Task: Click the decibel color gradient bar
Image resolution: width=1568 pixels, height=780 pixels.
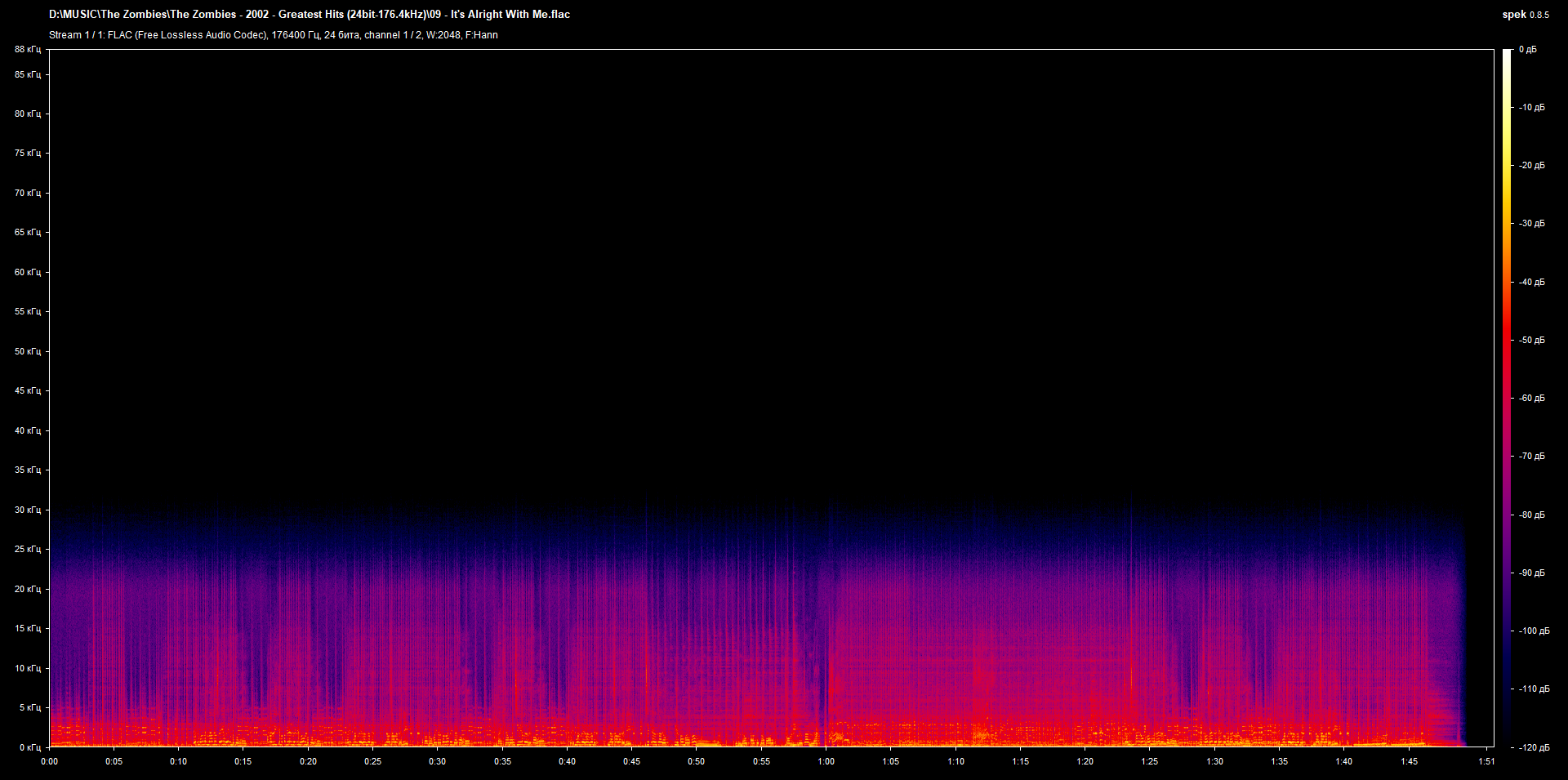Action: pos(1507,398)
